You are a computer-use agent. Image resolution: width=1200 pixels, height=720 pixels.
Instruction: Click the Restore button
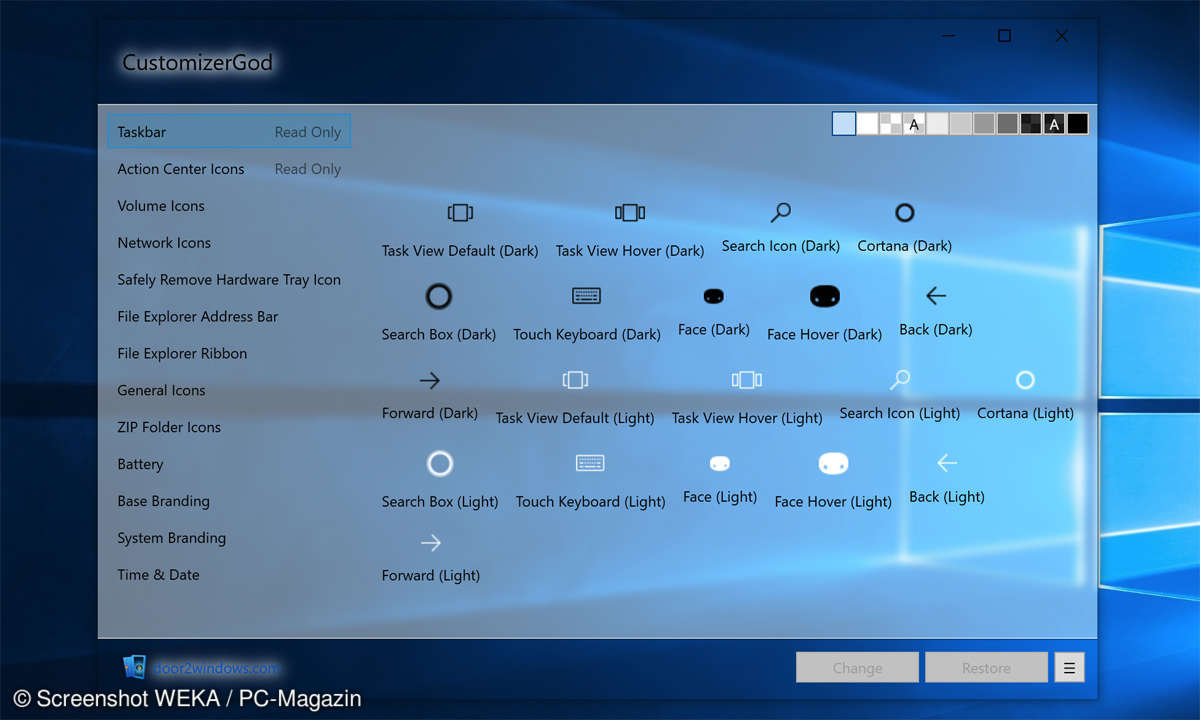pos(986,668)
